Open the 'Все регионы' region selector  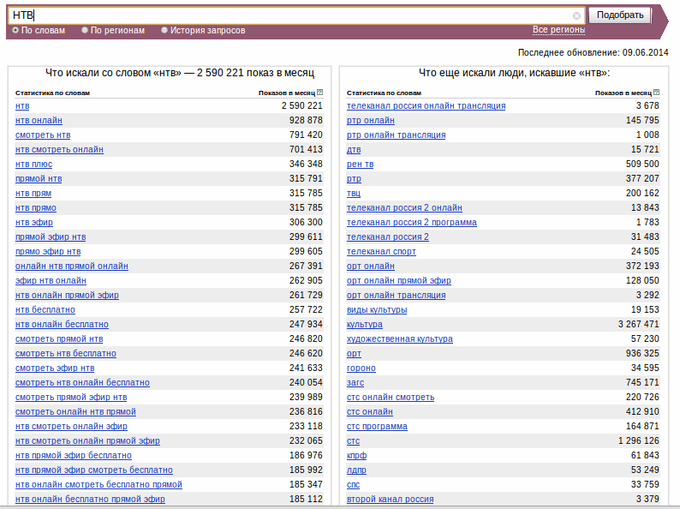pyautogui.click(x=559, y=30)
